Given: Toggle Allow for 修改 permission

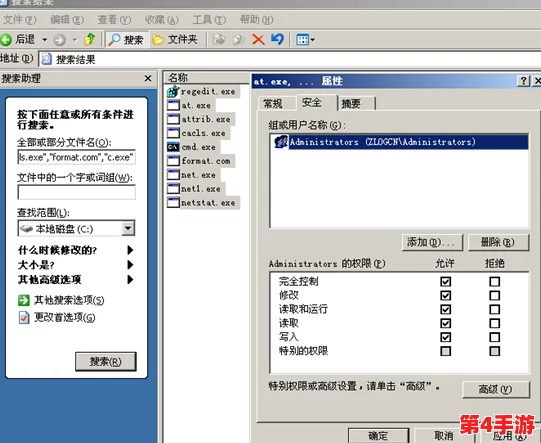Looking at the screenshot, I should 445,295.
